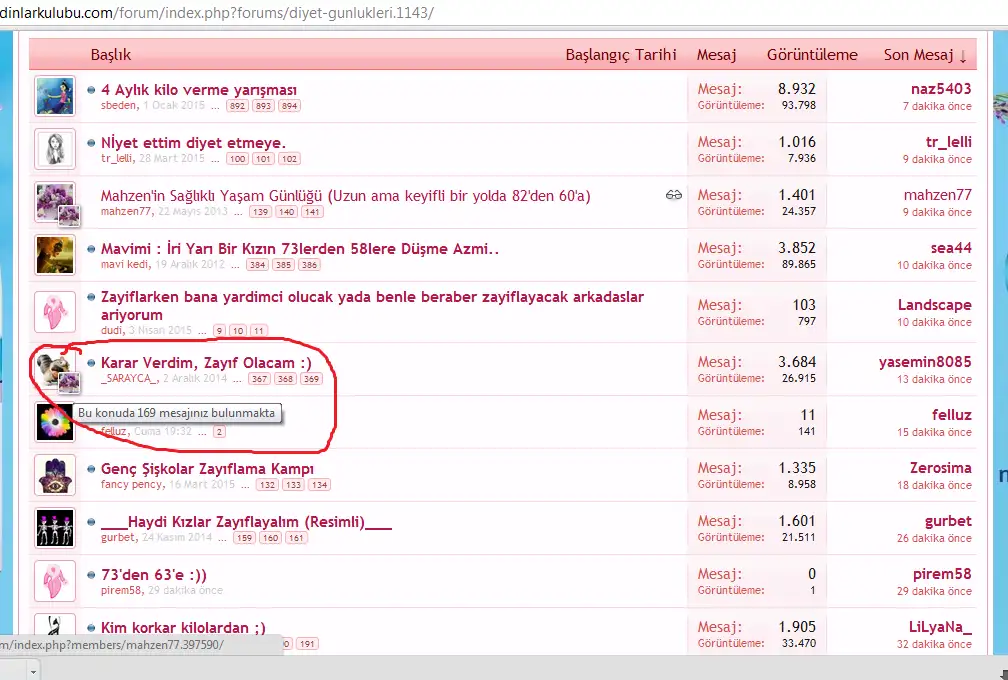Screen dimensions: 1008x680
Task: Click the Mesaj column header
Action: 716,55
